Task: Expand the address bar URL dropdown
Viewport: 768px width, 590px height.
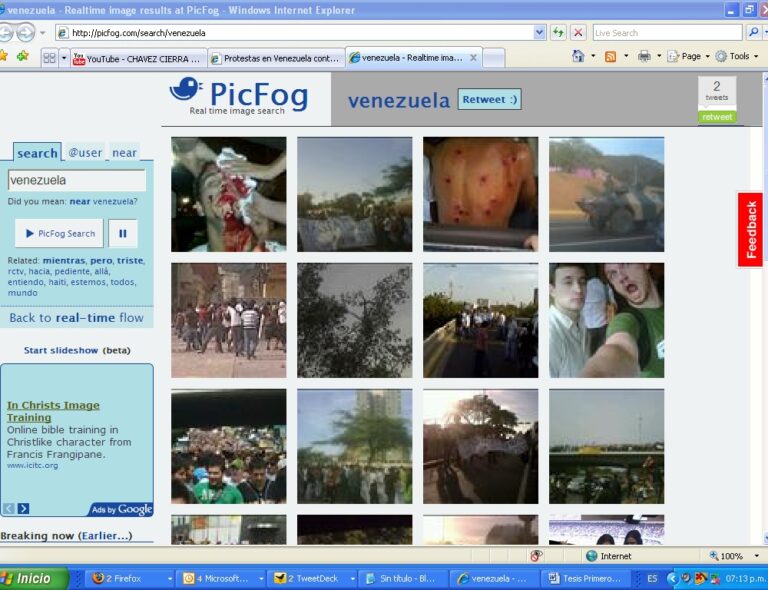Action: click(x=540, y=33)
